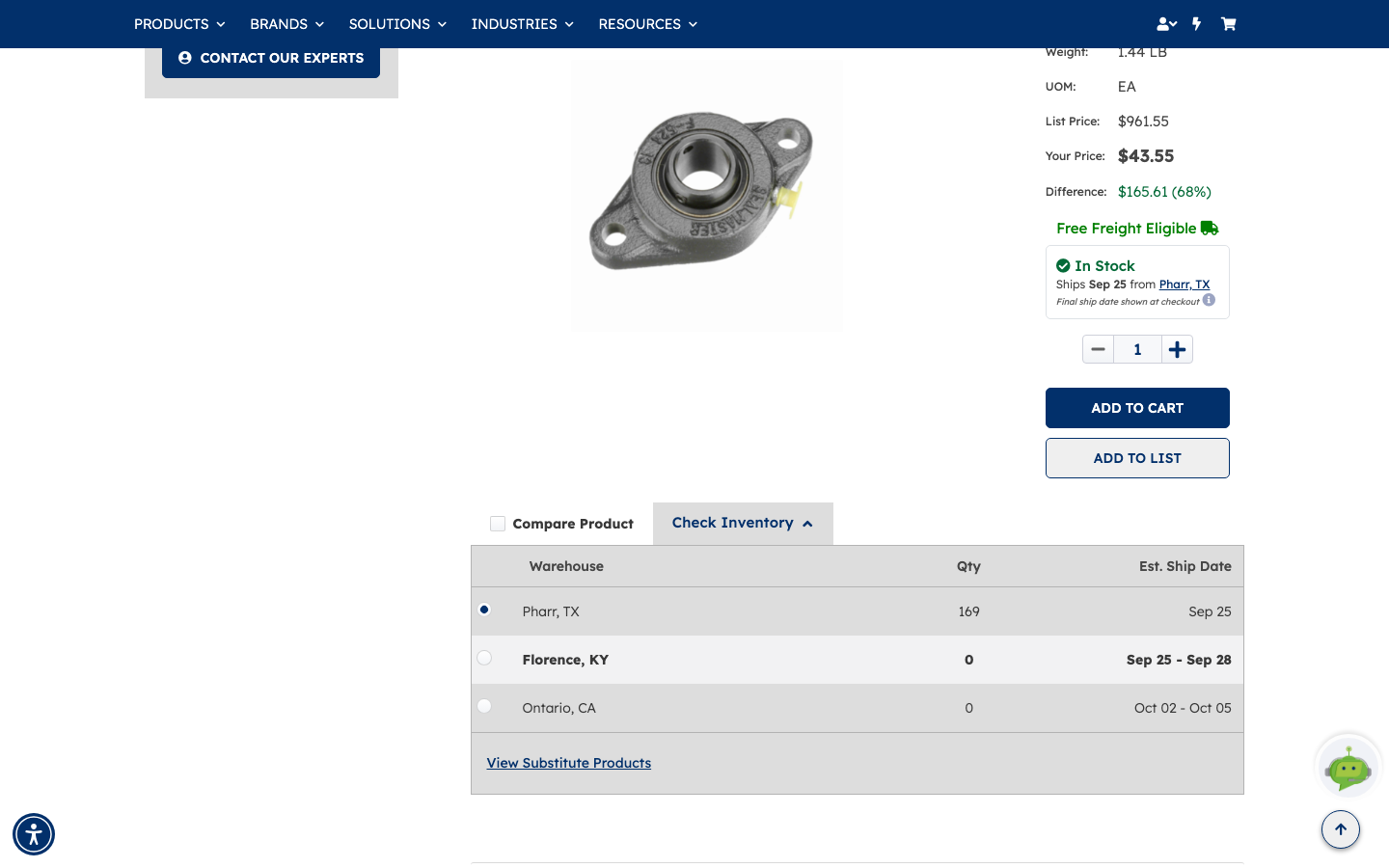This screenshot has width=1389, height=868.
Task: Click the ADD TO LIST button
Action: [x=1137, y=458]
